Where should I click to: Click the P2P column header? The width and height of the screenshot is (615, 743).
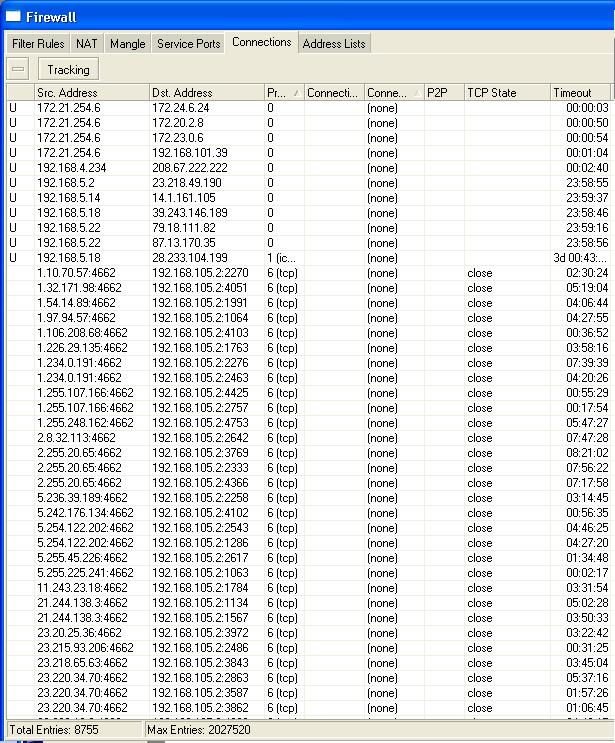(444, 92)
